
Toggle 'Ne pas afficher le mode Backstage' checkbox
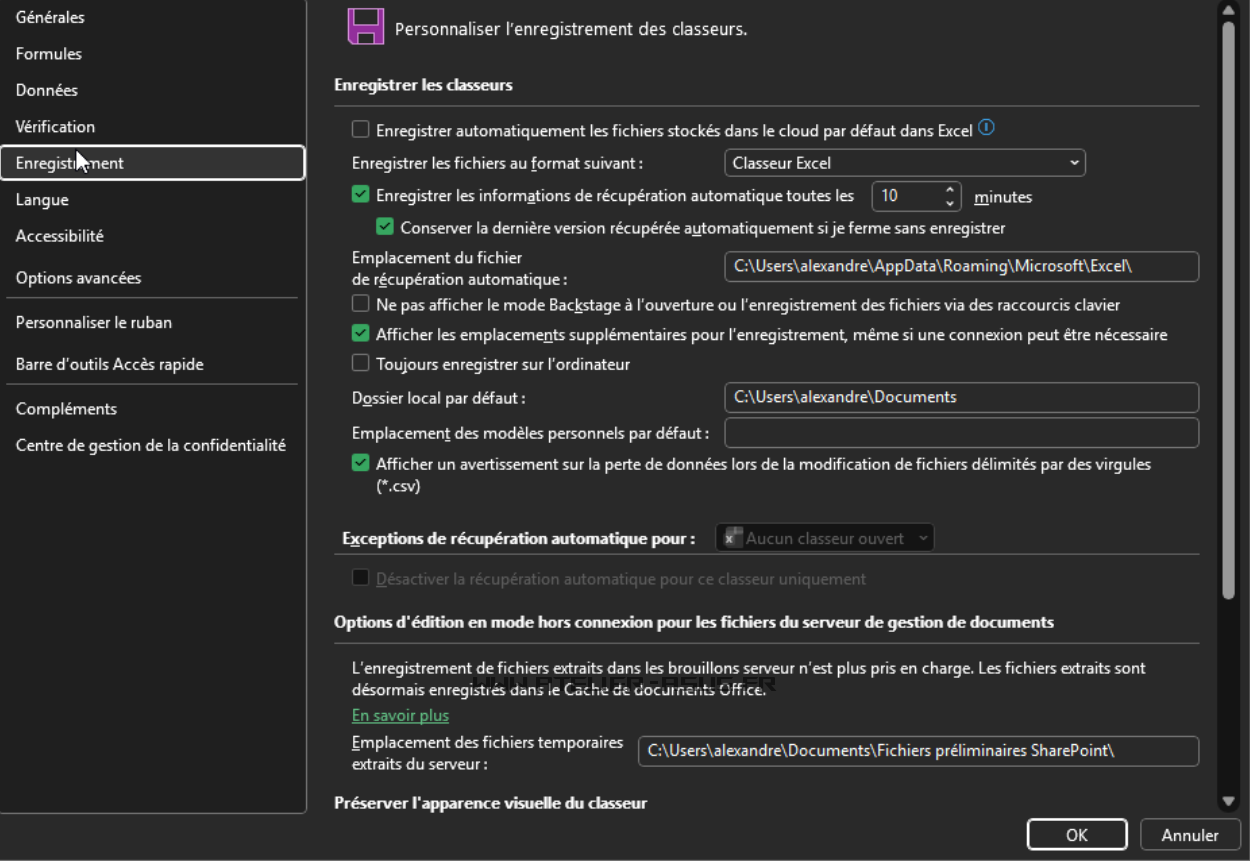tap(361, 304)
